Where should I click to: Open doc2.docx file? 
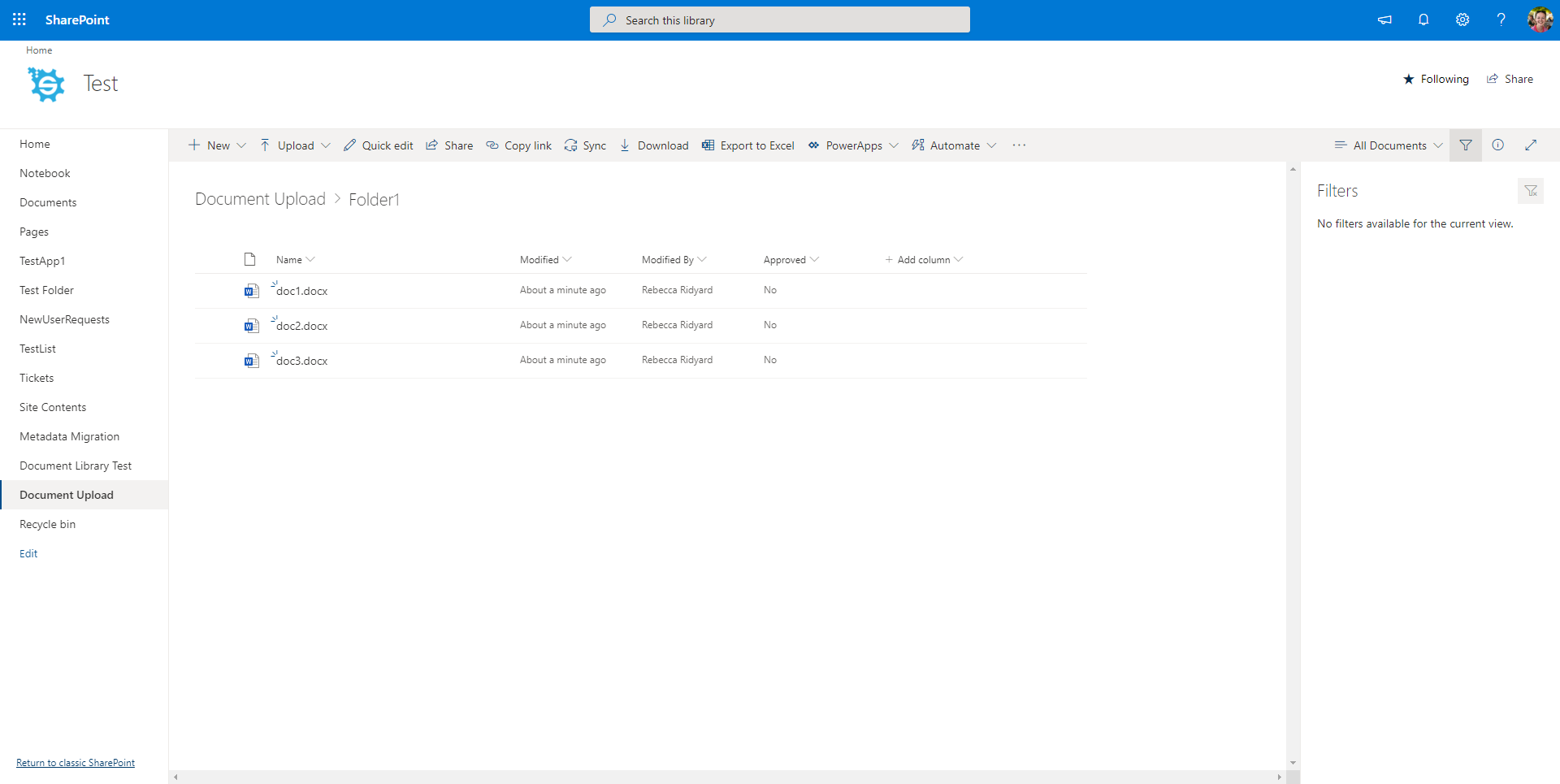301,326
